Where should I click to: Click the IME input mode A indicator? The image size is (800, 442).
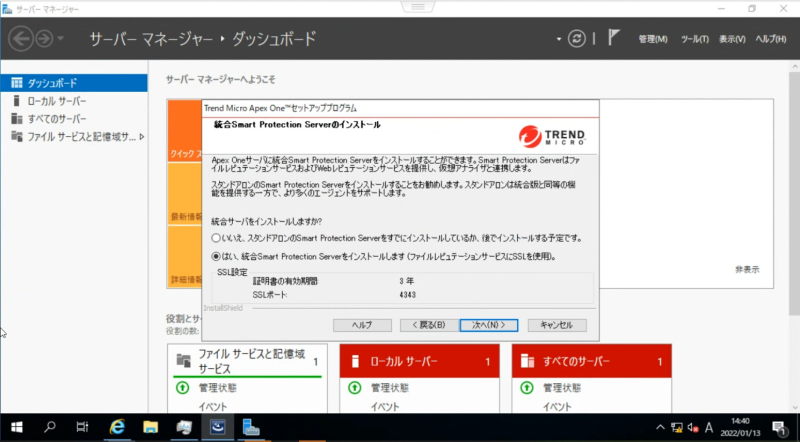[x=709, y=428]
